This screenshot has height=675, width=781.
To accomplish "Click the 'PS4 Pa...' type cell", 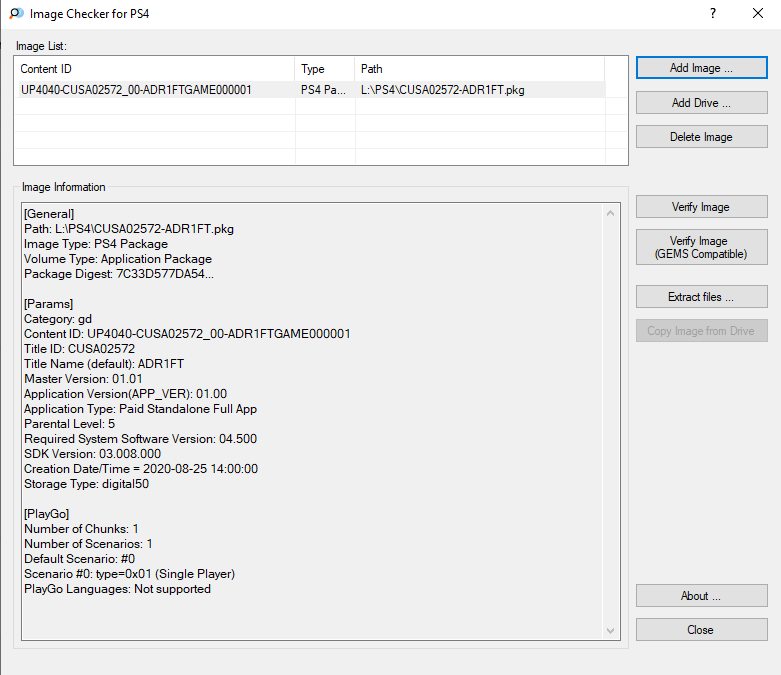I will tap(324, 90).
